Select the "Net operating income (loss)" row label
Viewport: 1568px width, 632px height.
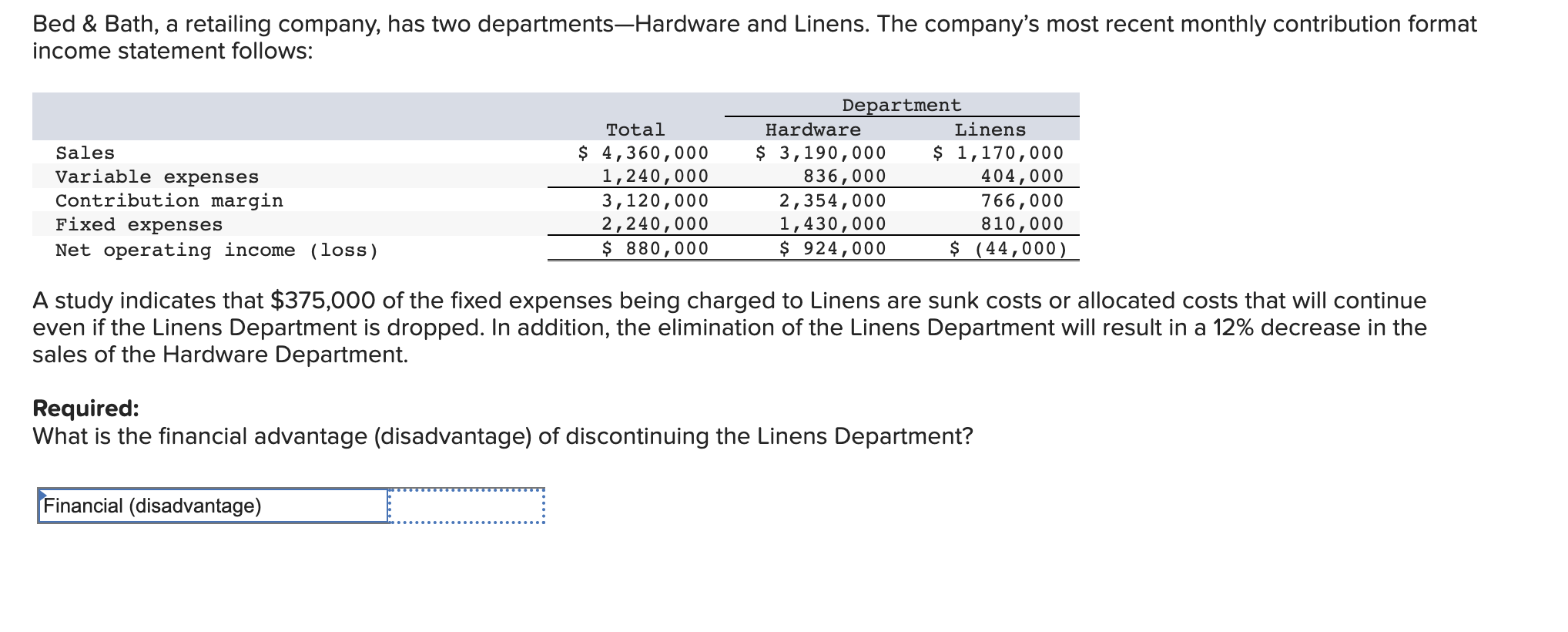pos(217,250)
